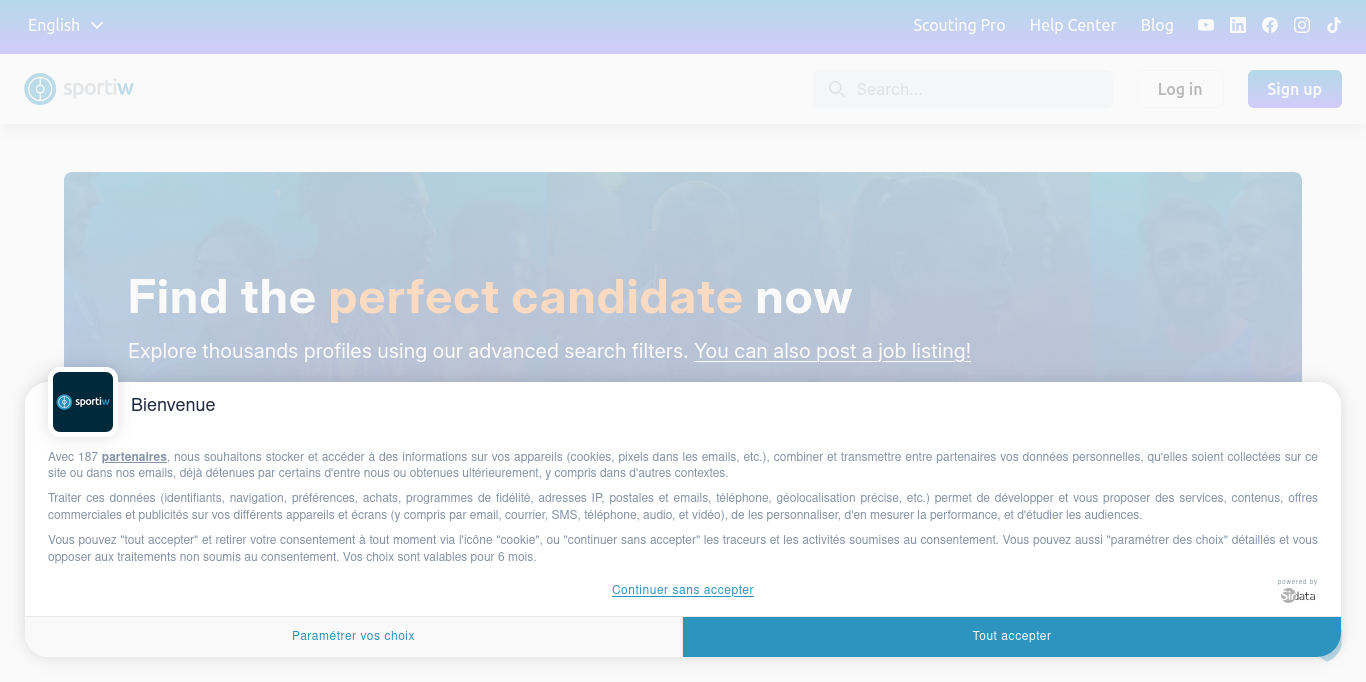
Task: Click Tout accepter cookie button
Action: point(1012,636)
